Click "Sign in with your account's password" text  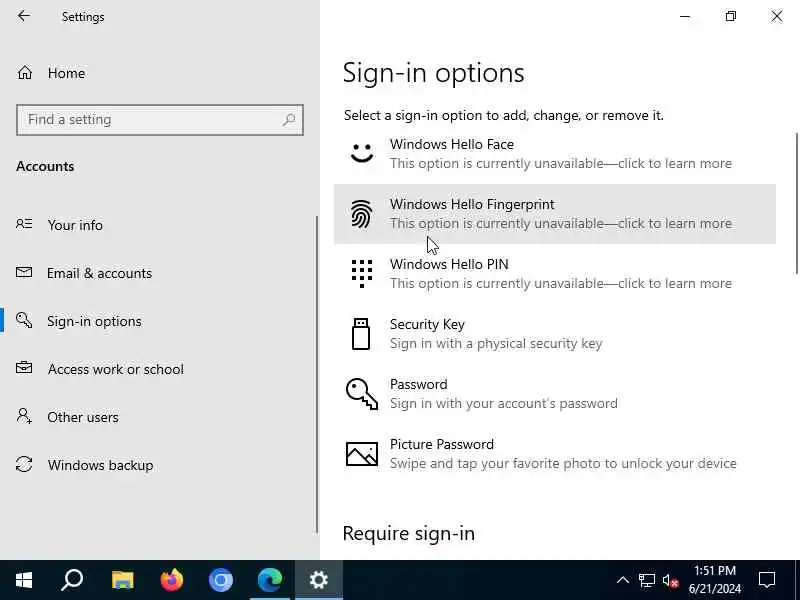(504, 404)
